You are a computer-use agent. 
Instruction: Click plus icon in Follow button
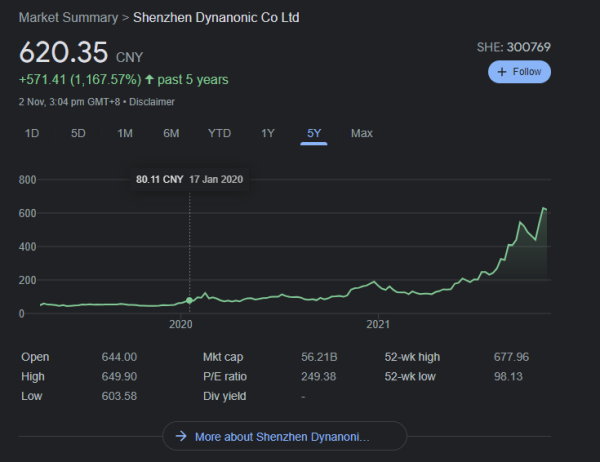(502, 72)
